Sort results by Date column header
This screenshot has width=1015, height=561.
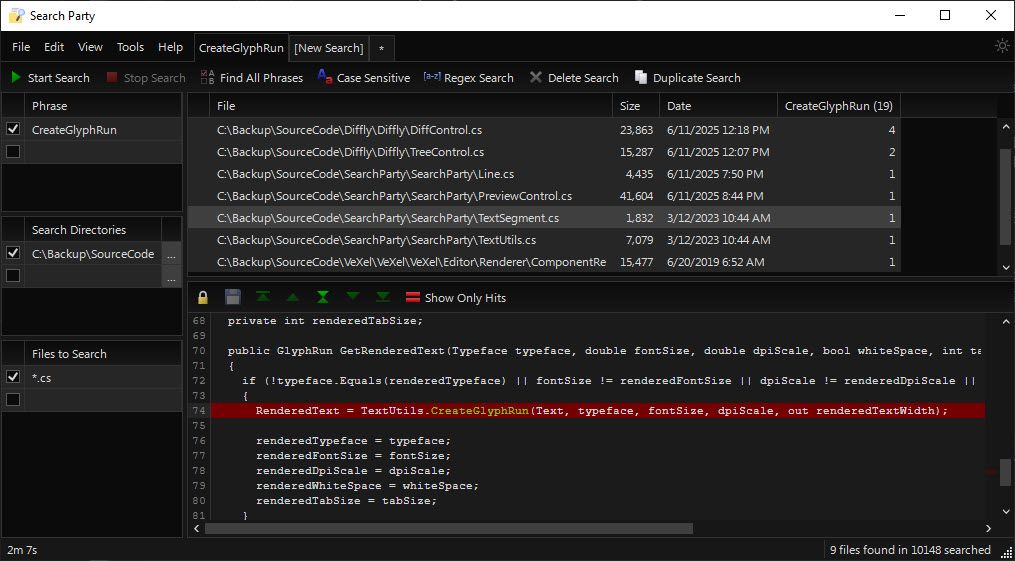tap(718, 105)
